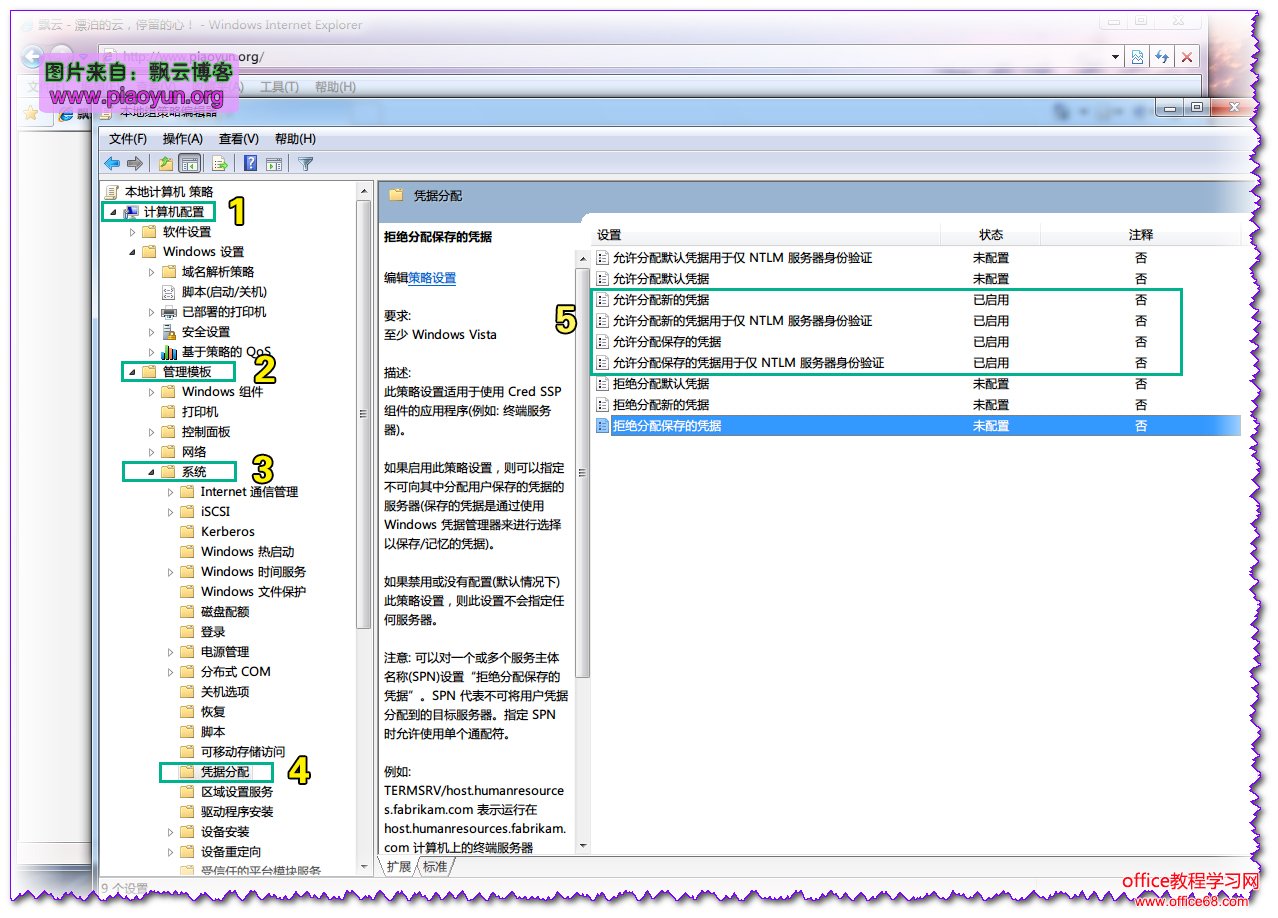Go up one level with folder icon
Viewport: 1278px width, 918px height.
click(x=166, y=164)
